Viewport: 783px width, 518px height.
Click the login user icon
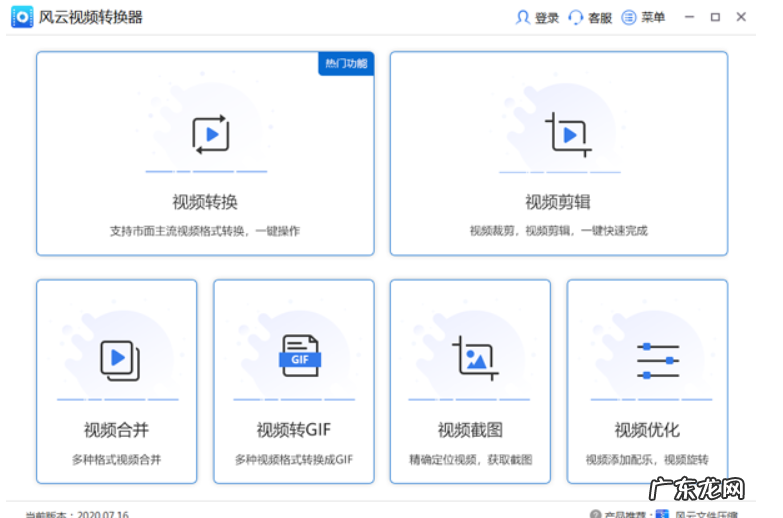pos(522,17)
